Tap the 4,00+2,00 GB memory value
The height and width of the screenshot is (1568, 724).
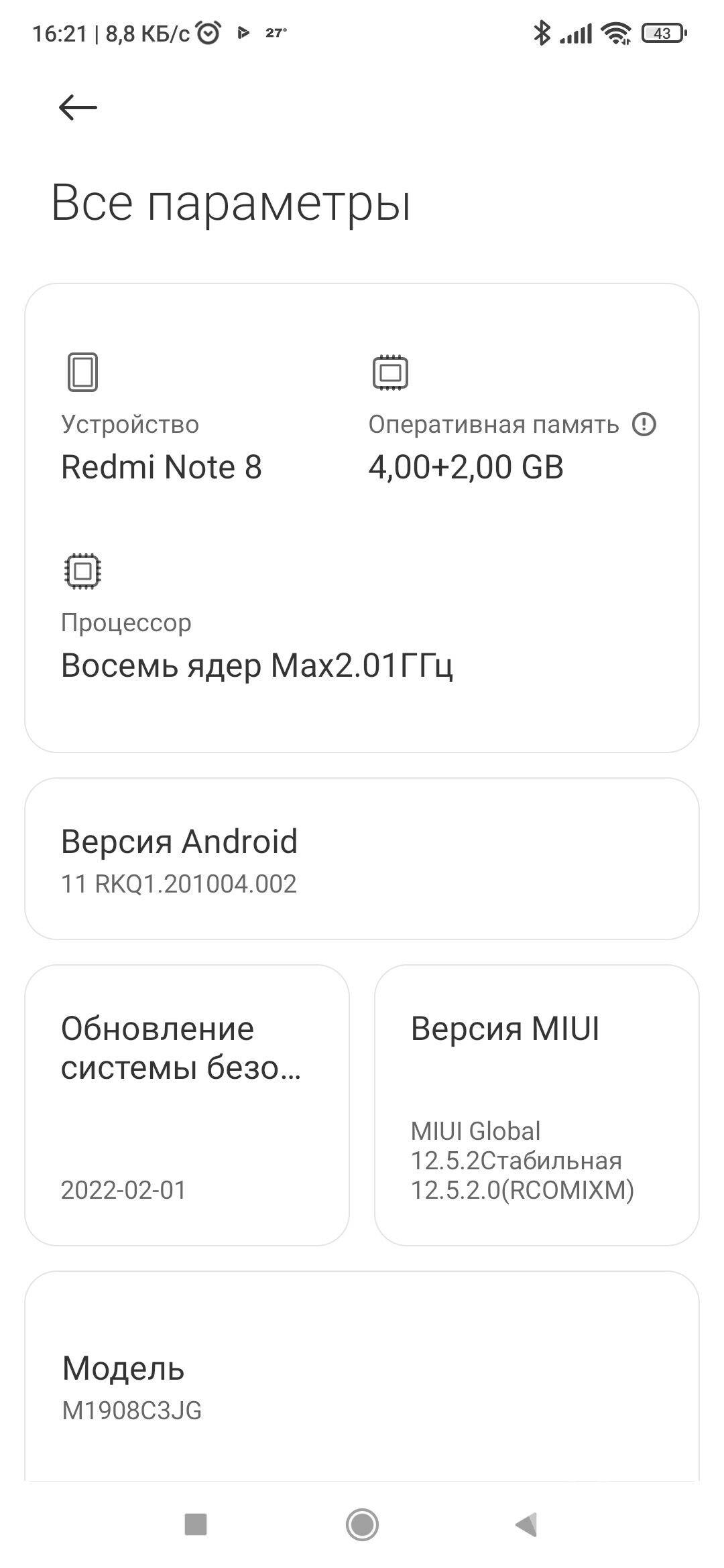[466, 467]
